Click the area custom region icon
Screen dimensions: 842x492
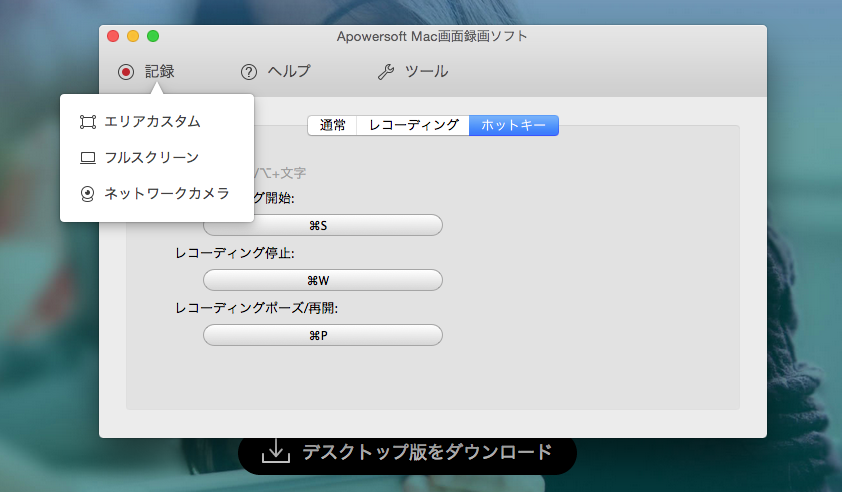click(x=88, y=122)
